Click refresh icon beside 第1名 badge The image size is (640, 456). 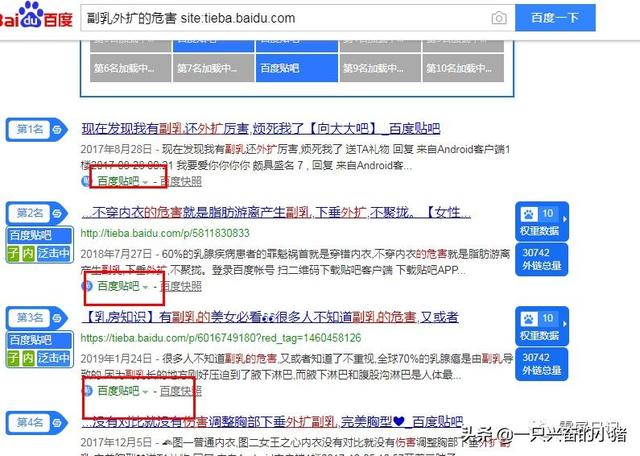pos(57,130)
